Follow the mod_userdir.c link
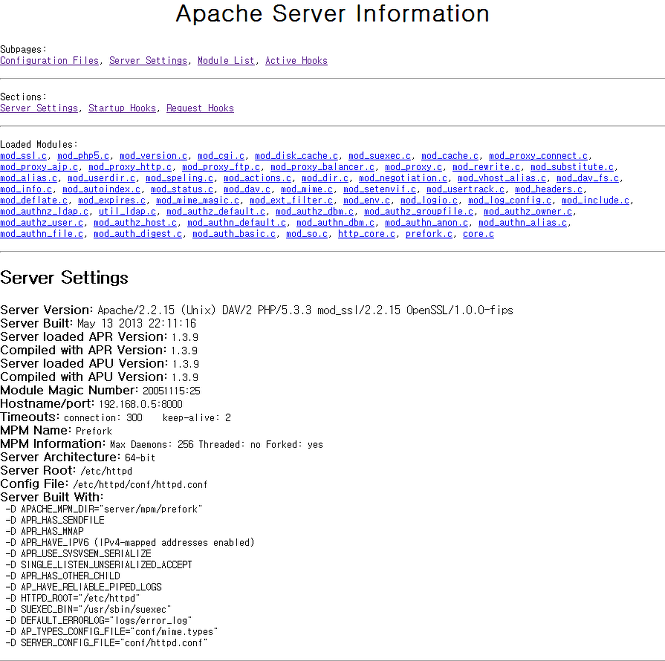The height and width of the screenshot is (661, 665). [x=101, y=178]
